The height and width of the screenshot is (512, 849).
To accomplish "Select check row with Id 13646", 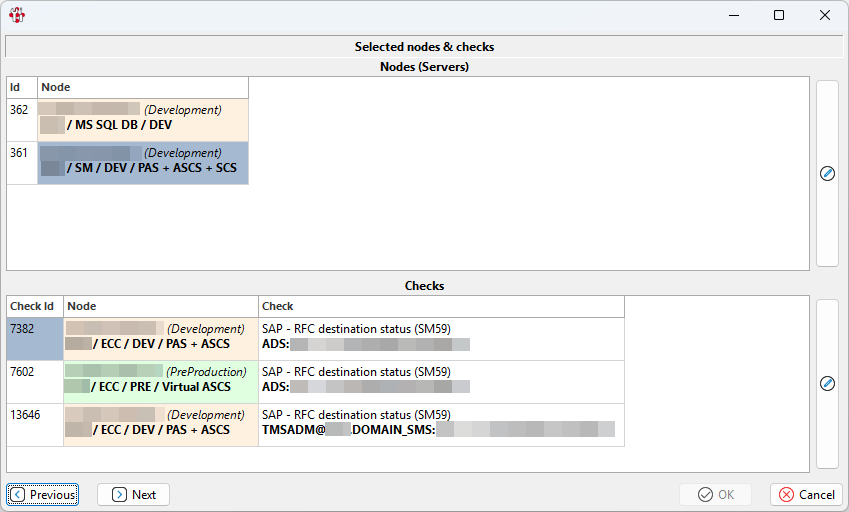I will click(x=34, y=424).
